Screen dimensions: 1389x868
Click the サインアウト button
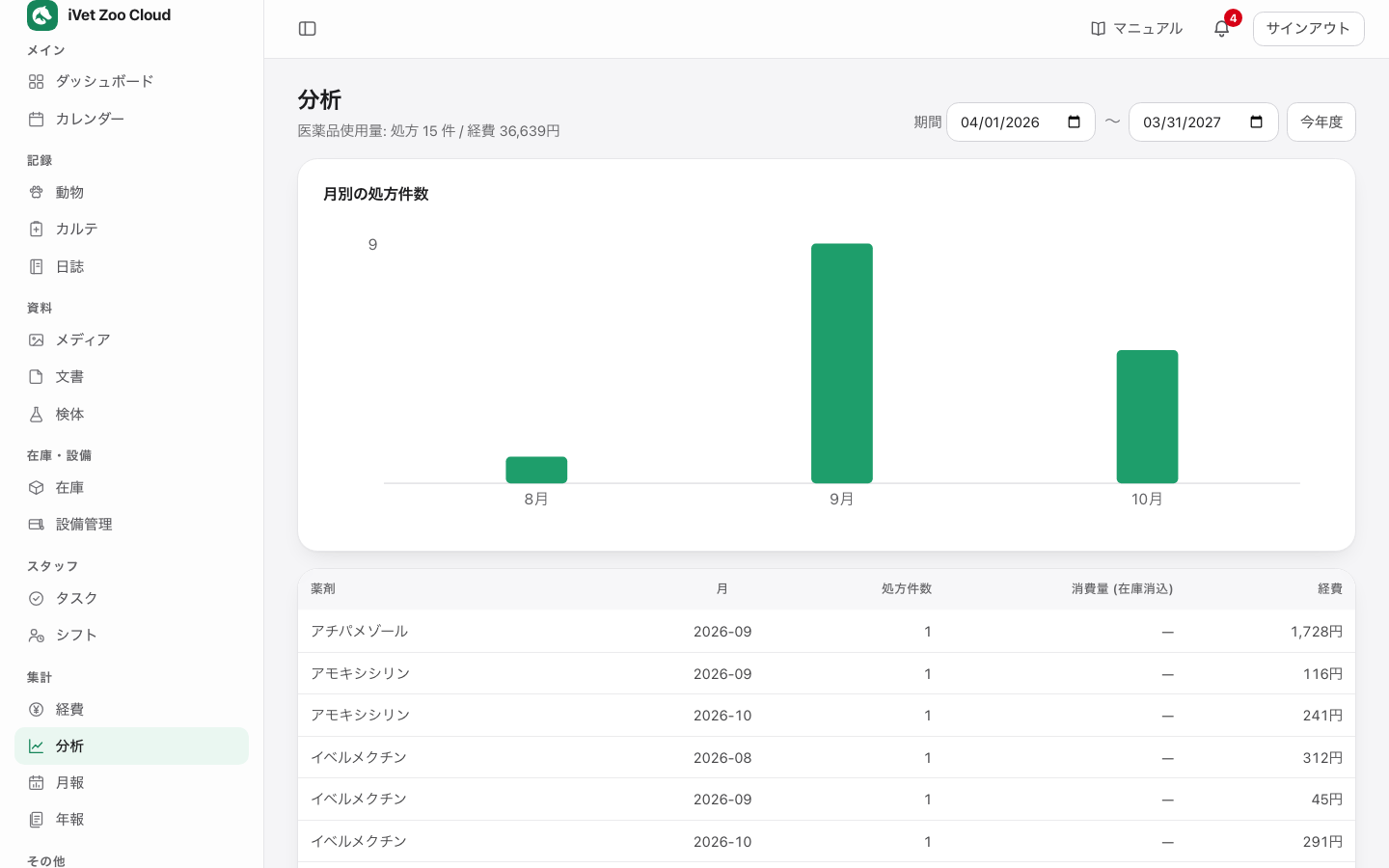pyautogui.click(x=1308, y=29)
